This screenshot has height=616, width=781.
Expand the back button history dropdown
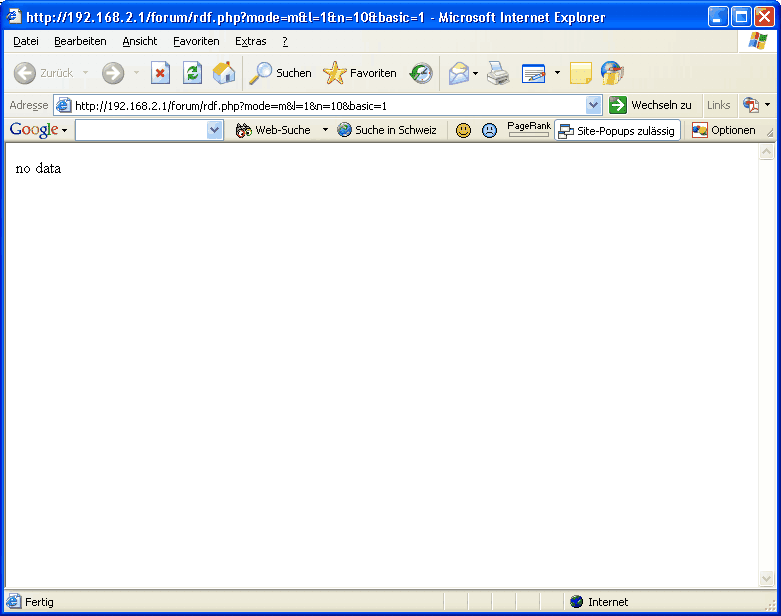pyautogui.click(x=86, y=73)
